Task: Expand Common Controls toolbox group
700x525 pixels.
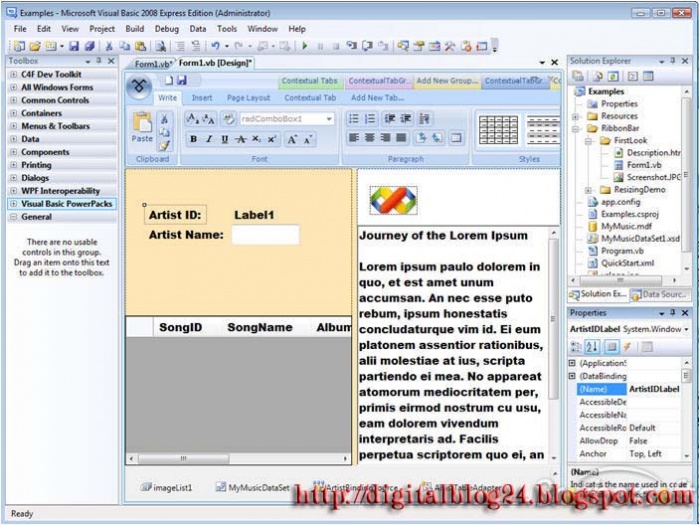Action: tap(13, 100)
